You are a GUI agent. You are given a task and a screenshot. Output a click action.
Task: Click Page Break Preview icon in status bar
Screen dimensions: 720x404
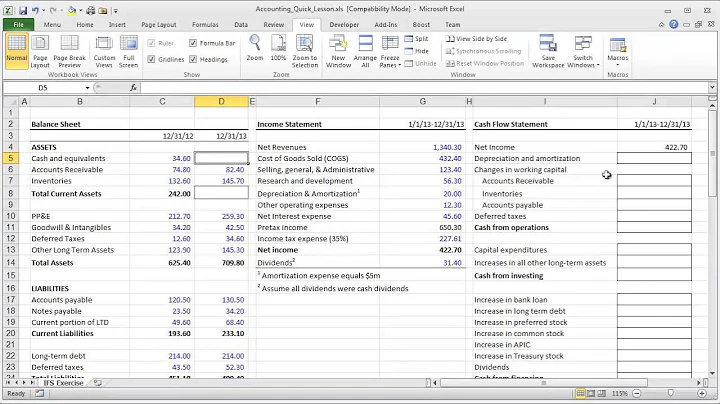(602, 393)
